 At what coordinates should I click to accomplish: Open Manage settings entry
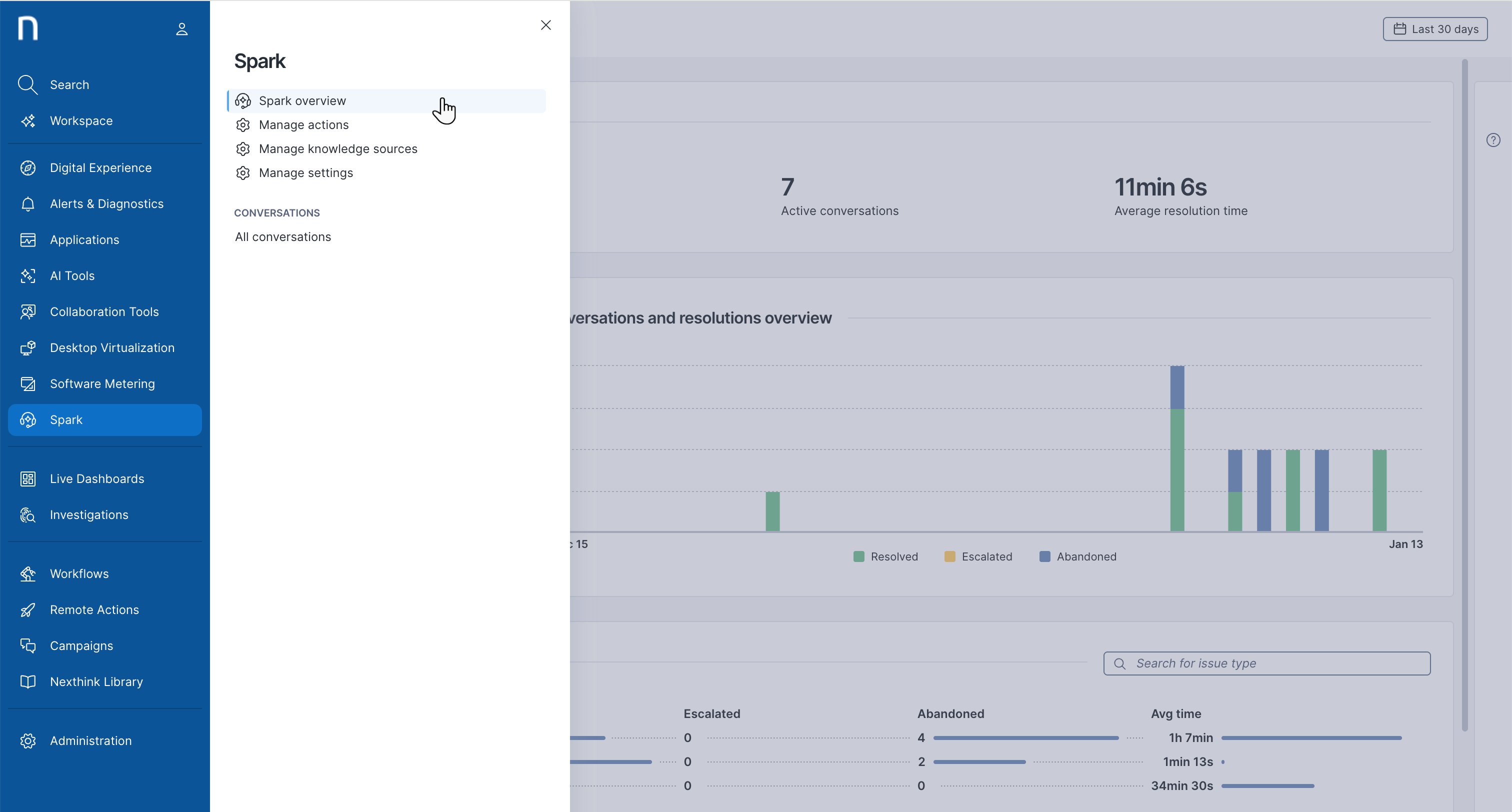point(306,172)
